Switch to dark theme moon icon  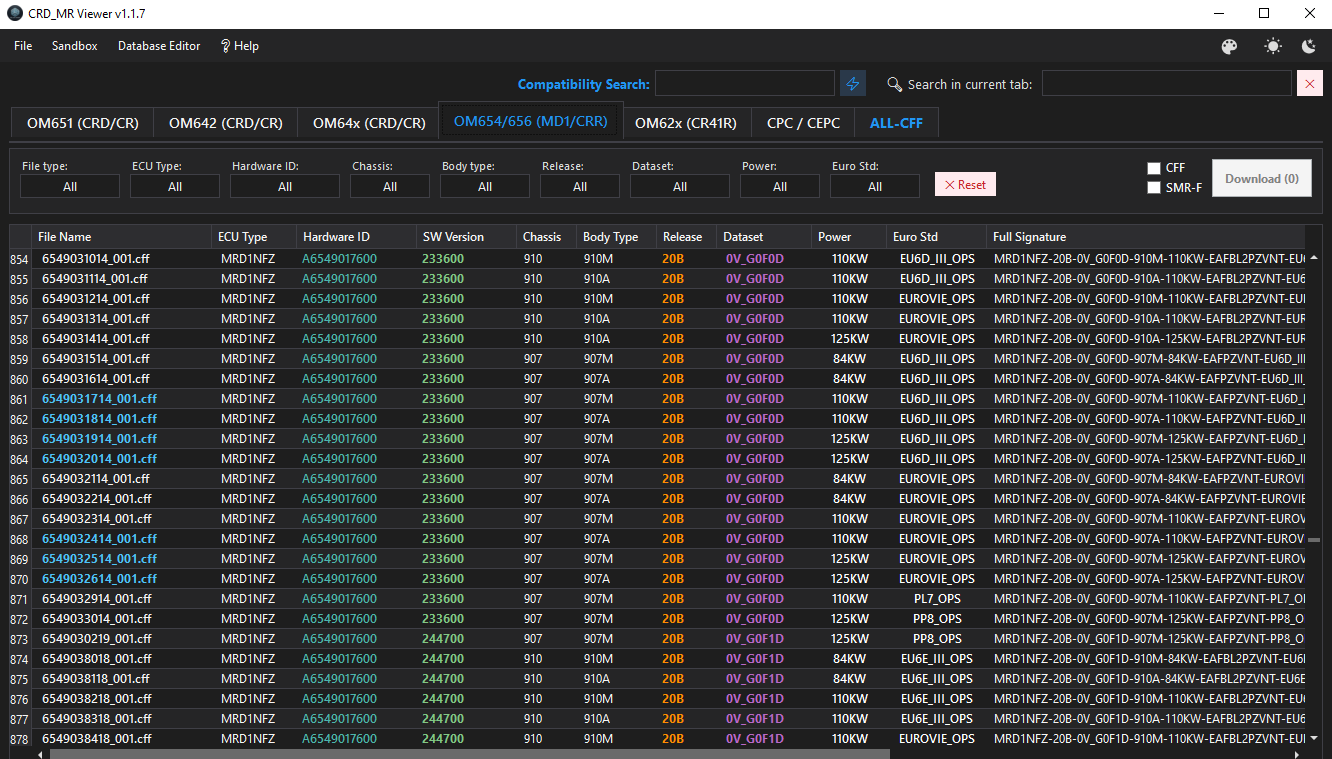(x=1308, y=46)
